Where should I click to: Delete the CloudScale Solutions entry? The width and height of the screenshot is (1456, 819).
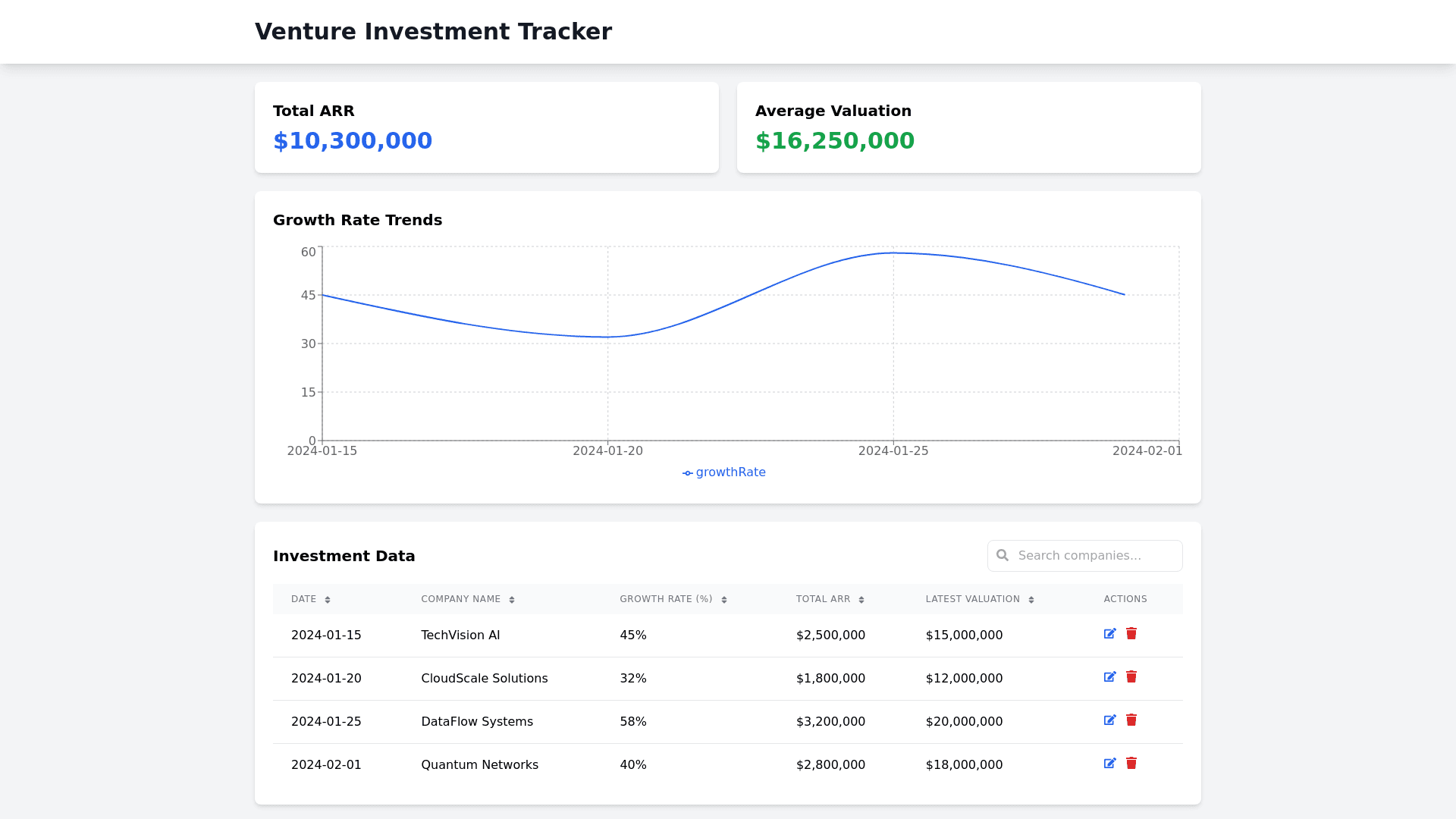pyautogui.click(x=1131, y=677)
